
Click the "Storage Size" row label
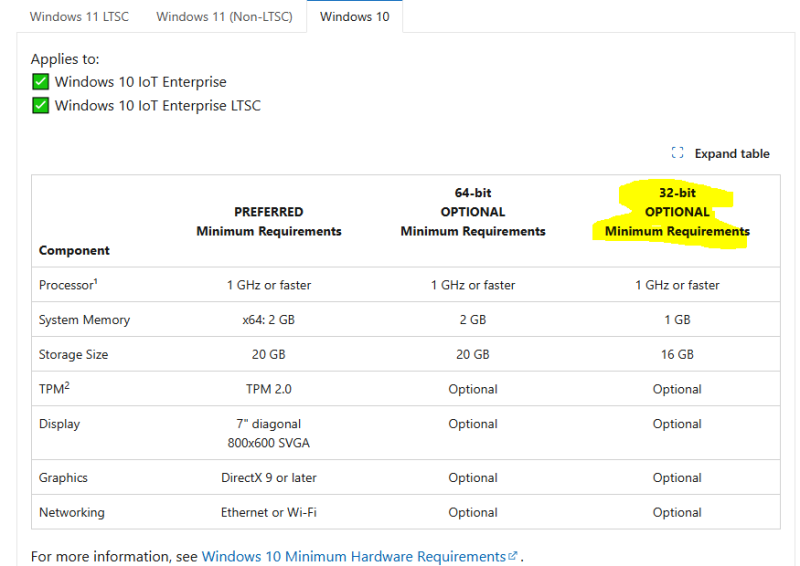click(x=73, y=354)
